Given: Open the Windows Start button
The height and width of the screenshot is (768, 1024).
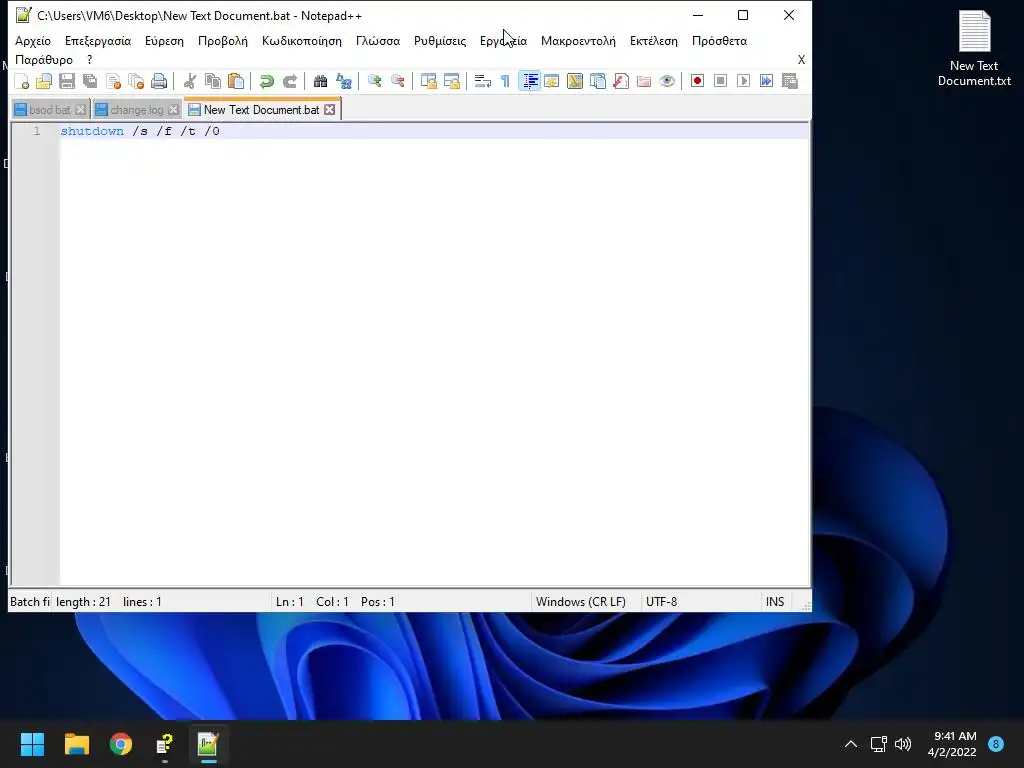Looking at the screenshot, I should (32, 744).
